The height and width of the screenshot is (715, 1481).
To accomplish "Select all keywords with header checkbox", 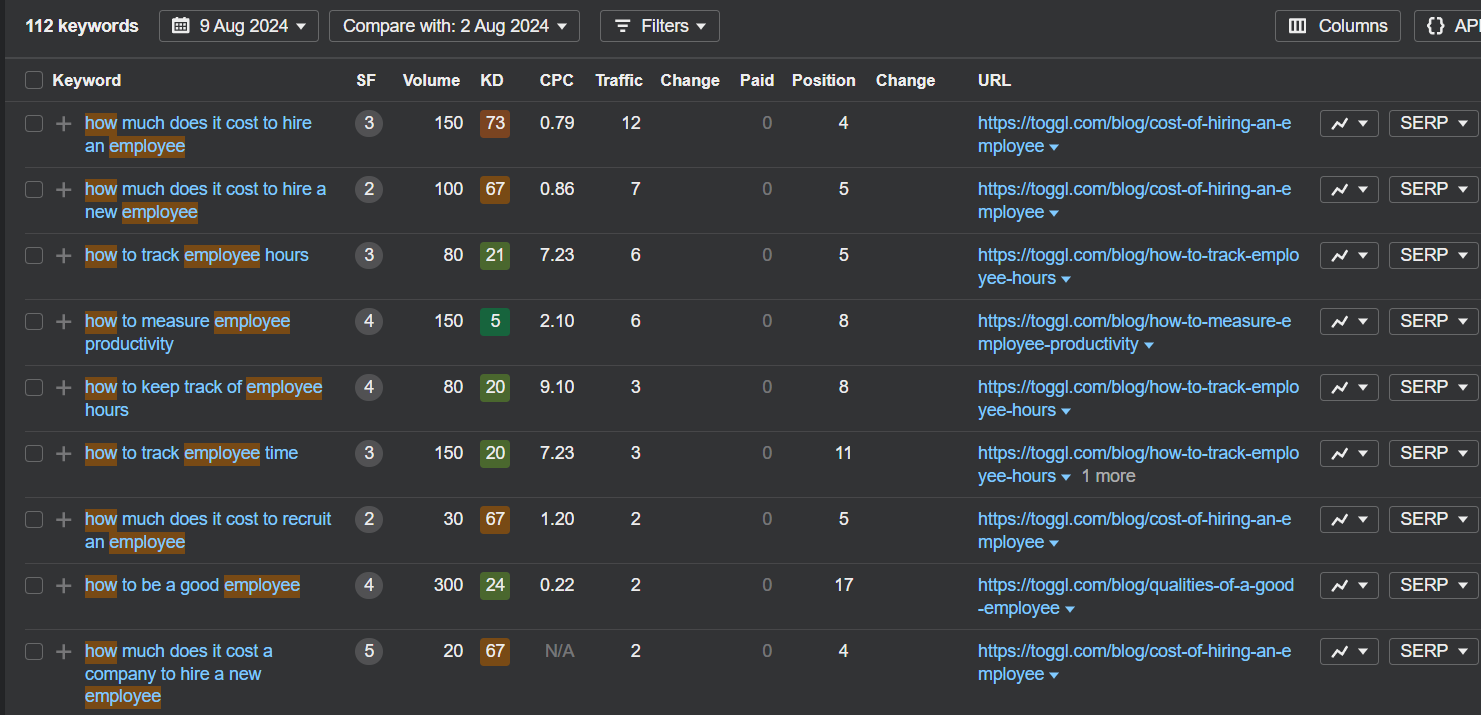I will (x=34, y=80).
